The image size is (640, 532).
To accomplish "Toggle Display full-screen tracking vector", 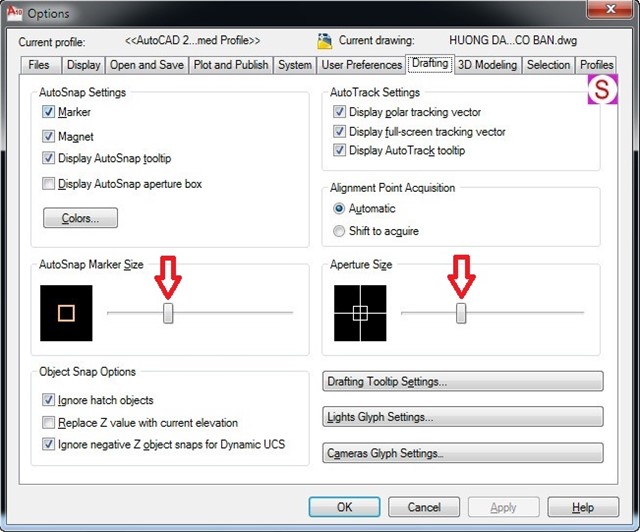I will (339, 131).
